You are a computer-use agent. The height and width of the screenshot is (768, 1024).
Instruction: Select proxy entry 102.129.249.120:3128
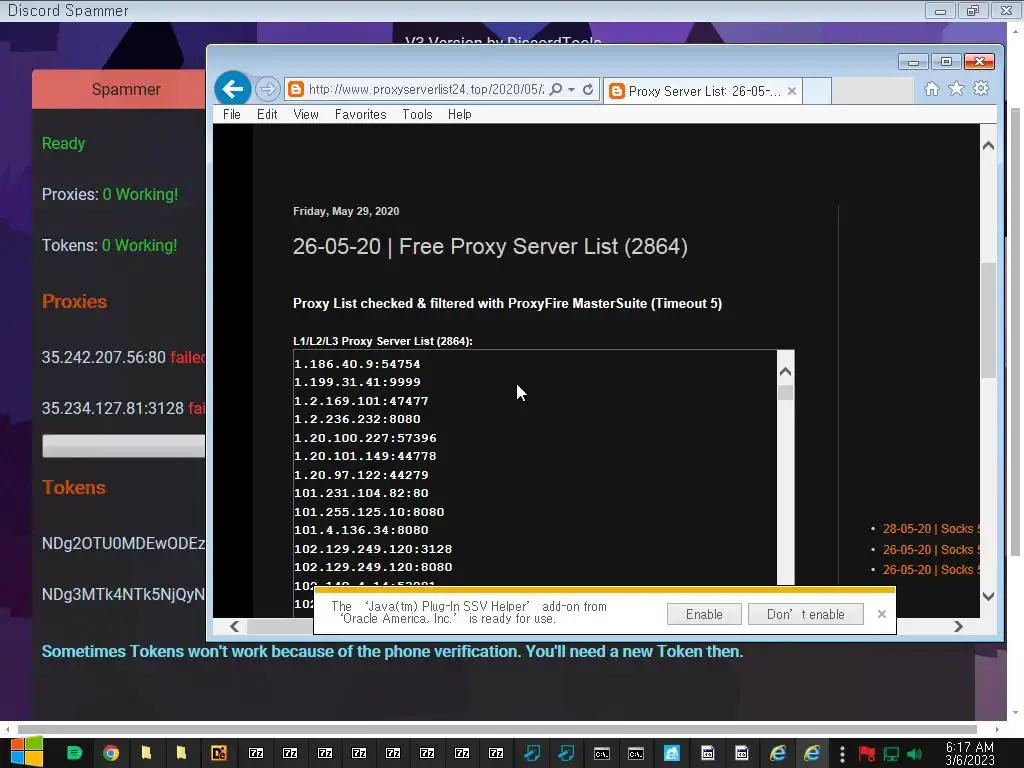(x=373, y=549)
